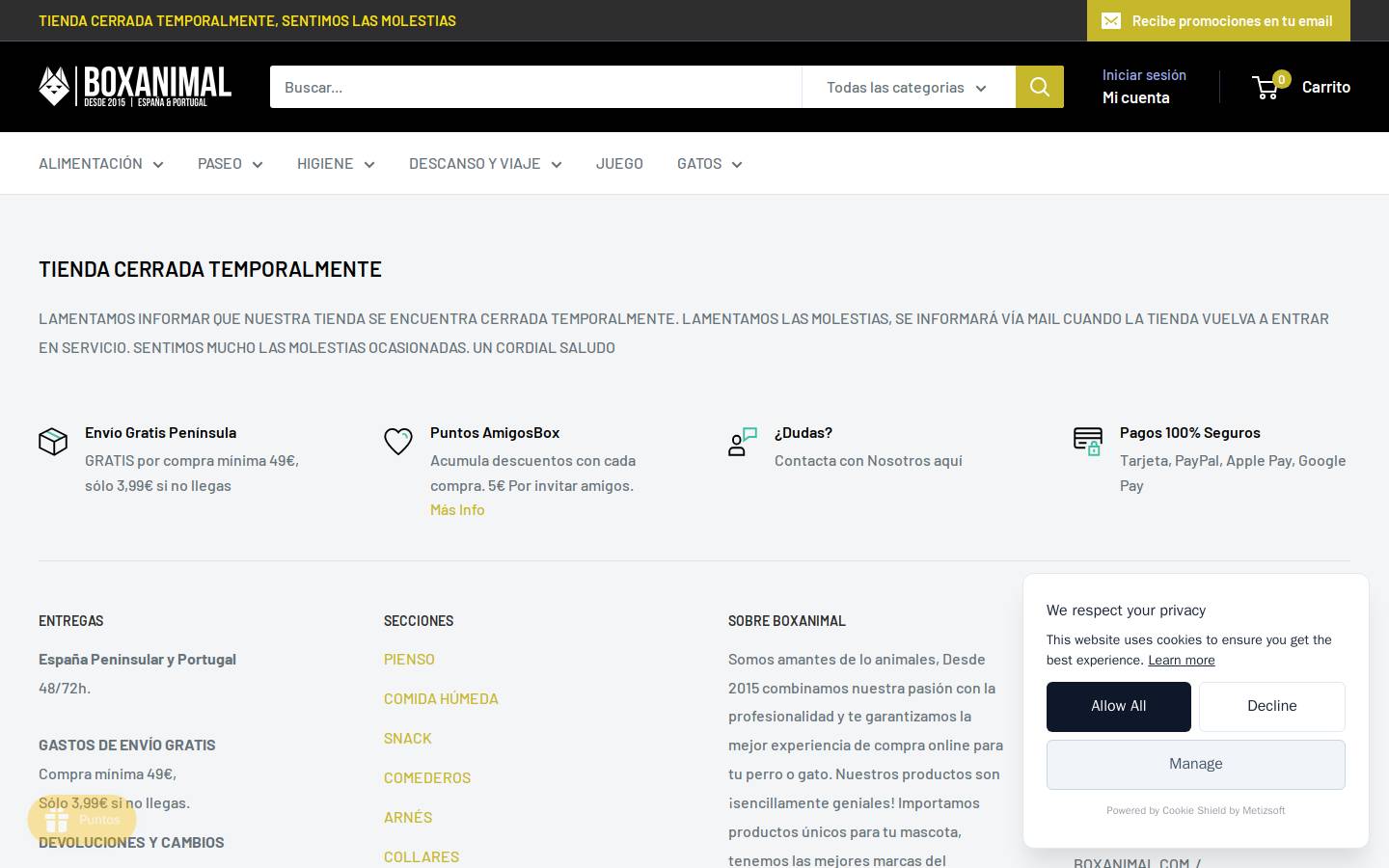This screenshot has height=868, width=1389.
Task: Open Iniciar sesión Mi cuenta
Action: coord(1144,87)
